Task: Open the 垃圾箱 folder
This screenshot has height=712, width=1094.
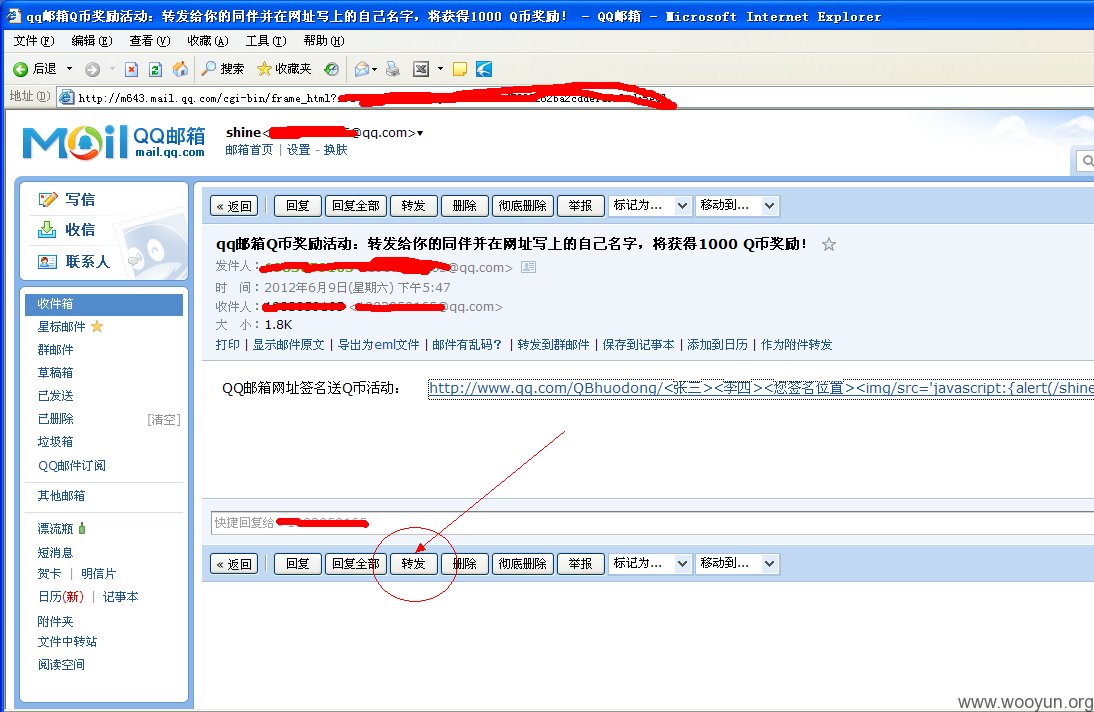Action: point(55,442)
